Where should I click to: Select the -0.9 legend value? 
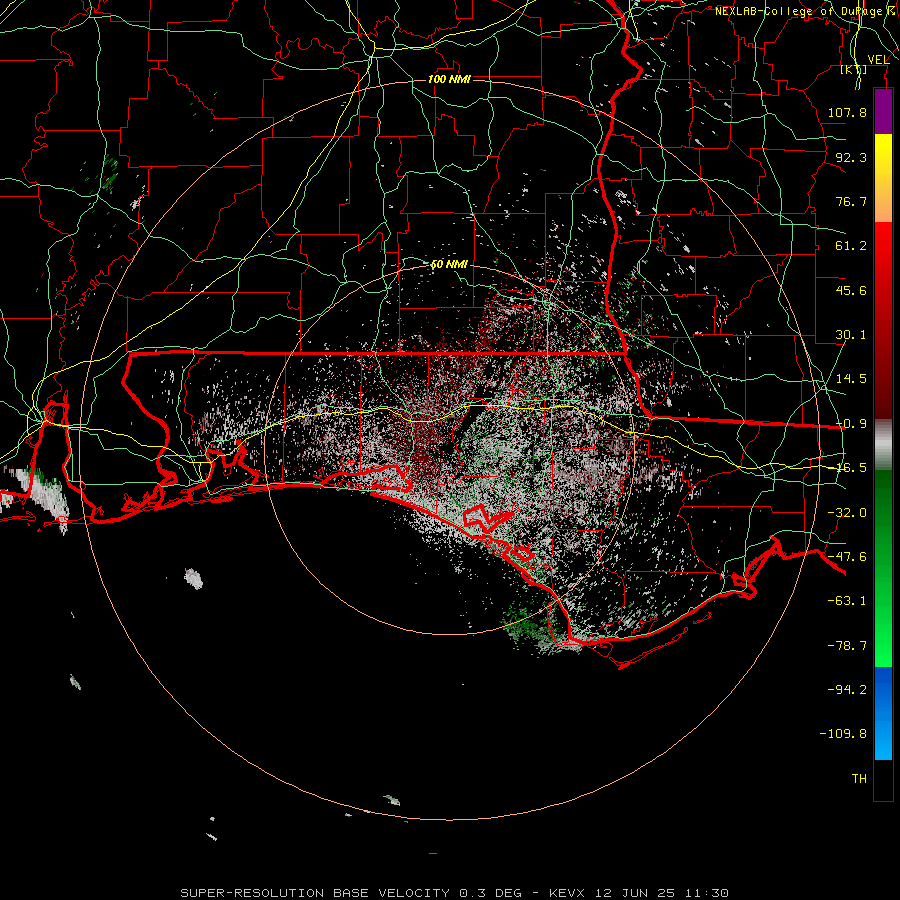851,424
